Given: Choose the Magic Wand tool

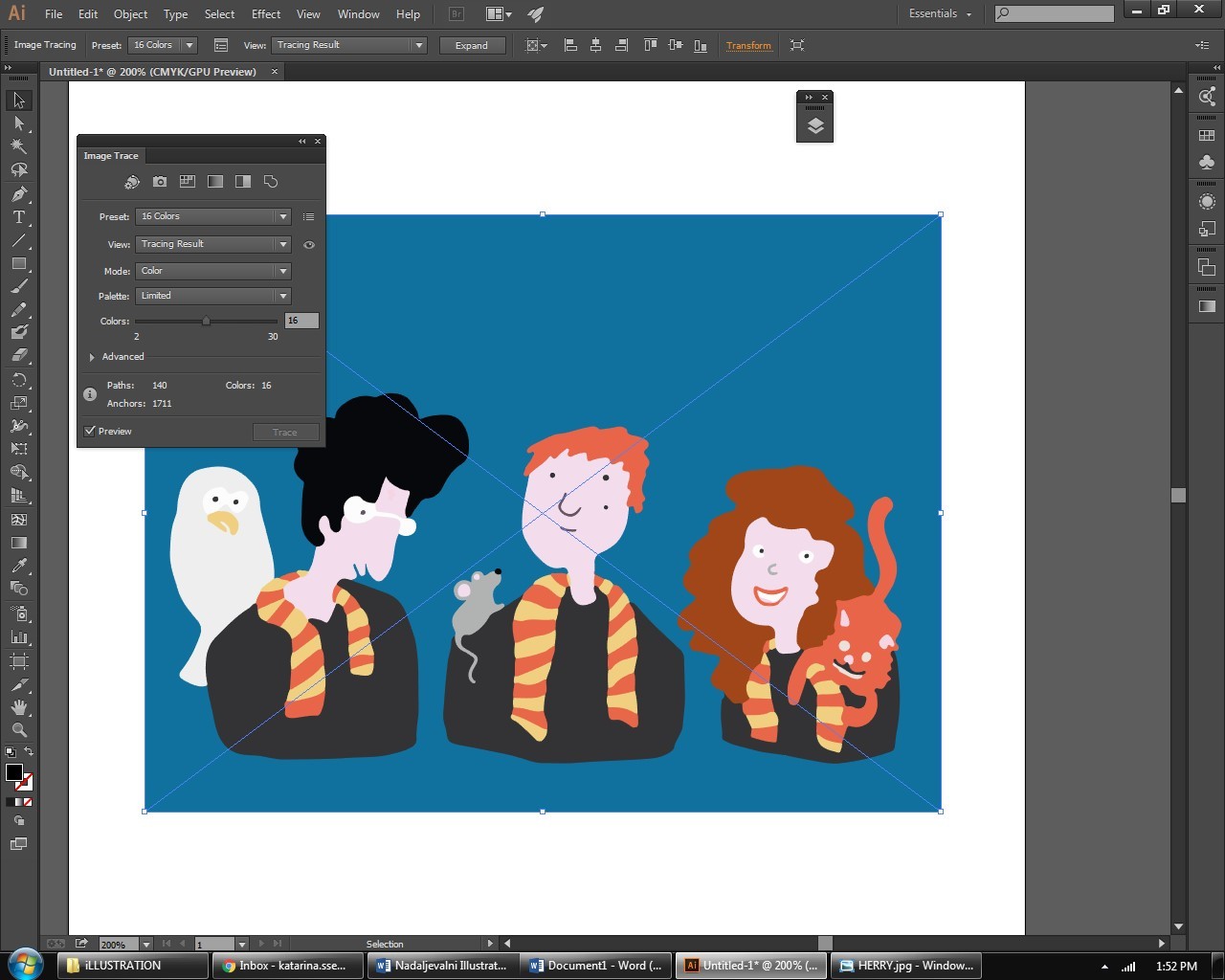Looking at the screenshot, I should pos(19,146).
